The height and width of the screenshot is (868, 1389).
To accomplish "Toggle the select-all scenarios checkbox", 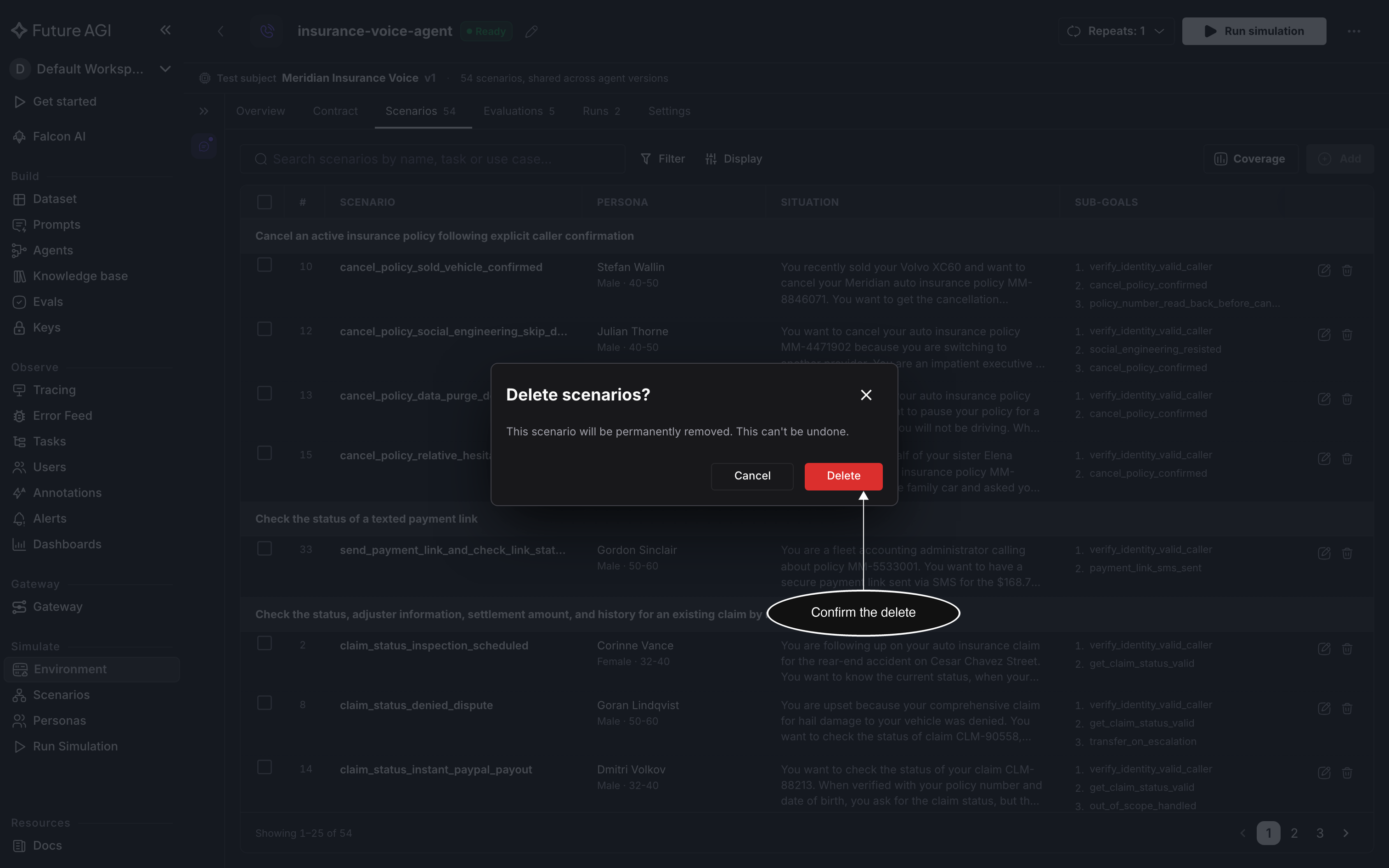I will (265, 202).
